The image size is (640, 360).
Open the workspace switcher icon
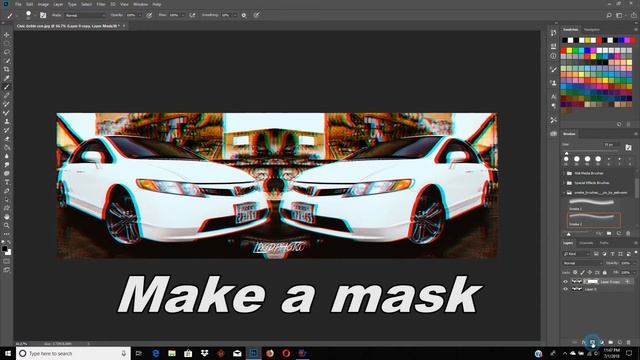point(619,15)
